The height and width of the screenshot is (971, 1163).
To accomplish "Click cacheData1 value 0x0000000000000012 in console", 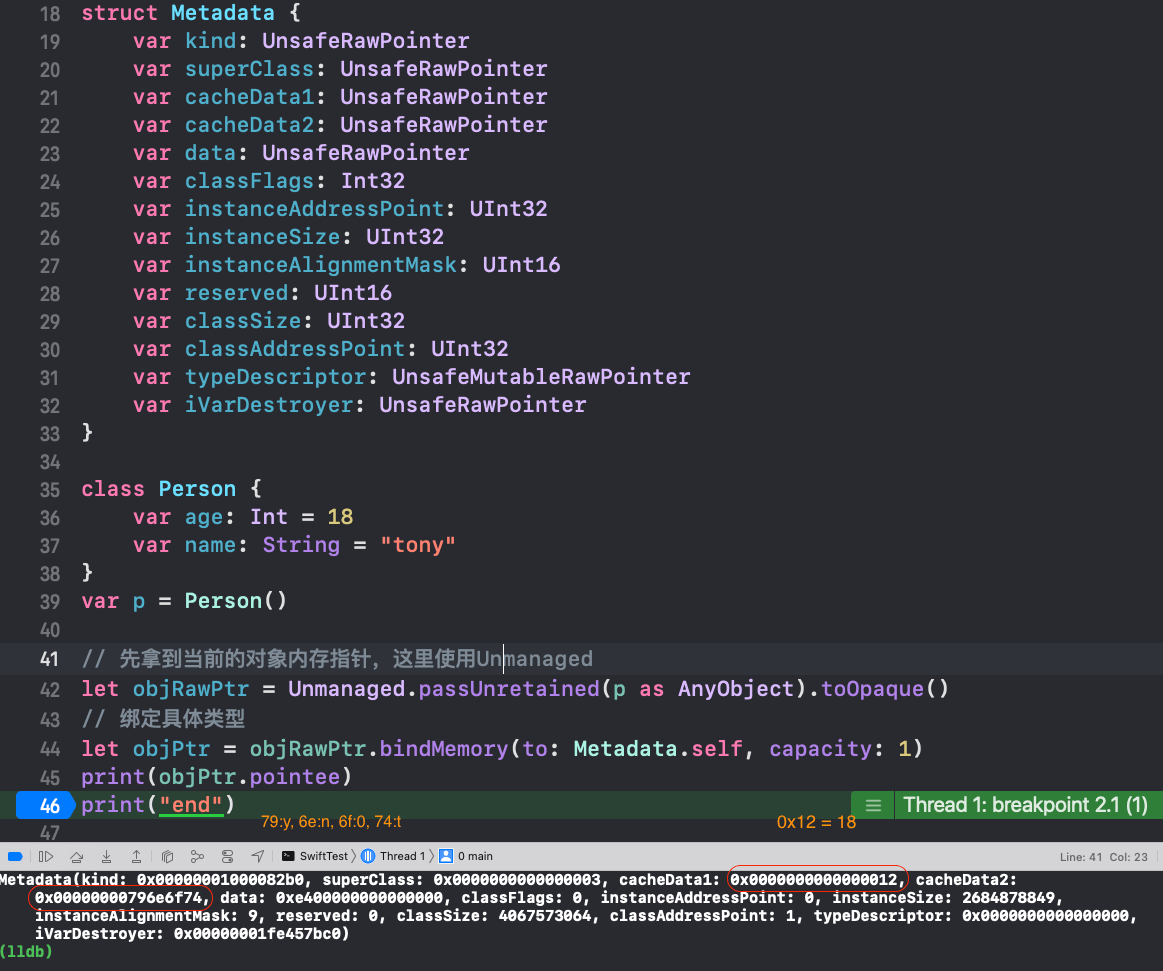I will [x=814, y=880].
